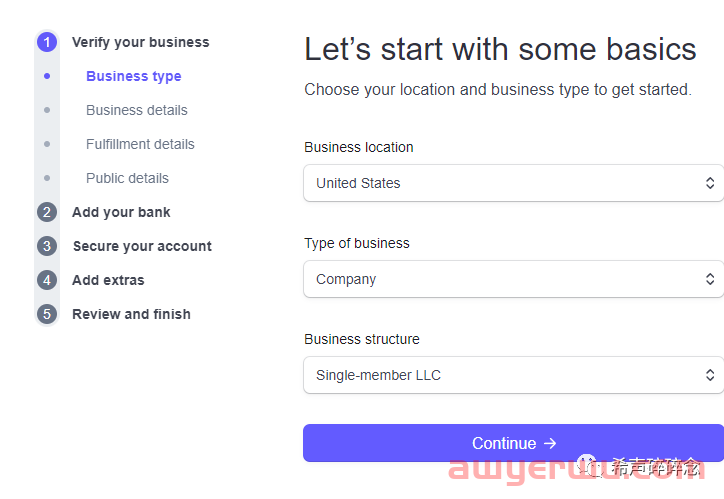Jump to Add your bank step
This screenshot has width=724, height=499.
pyautogui.click(x=121, y=212)
